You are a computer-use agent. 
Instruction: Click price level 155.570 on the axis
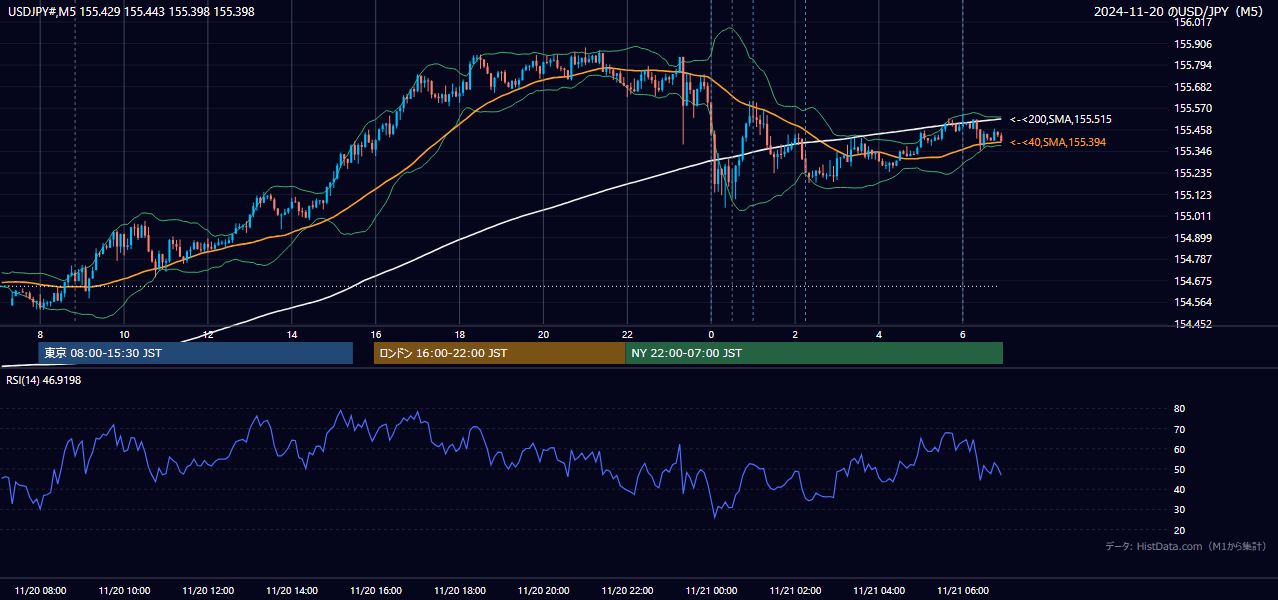pyautogui.click(x=1193, y=109)
